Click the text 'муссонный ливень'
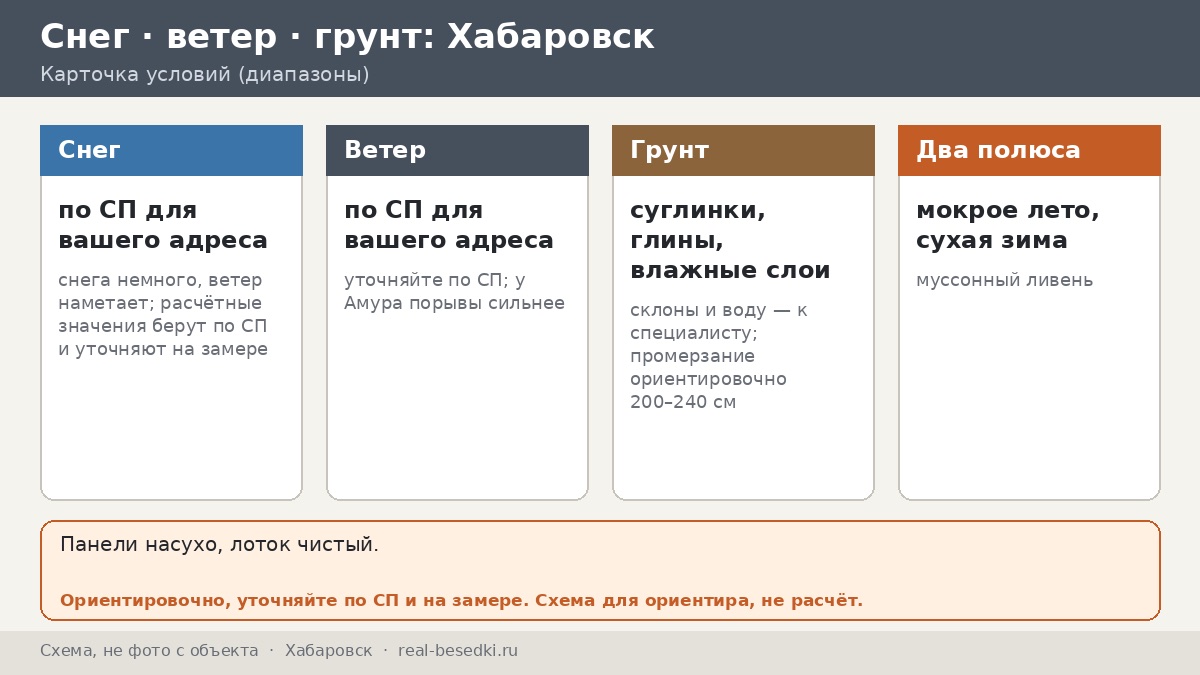The height and width of the screenshot is (675, 1200). click(x=1005, y=280)
